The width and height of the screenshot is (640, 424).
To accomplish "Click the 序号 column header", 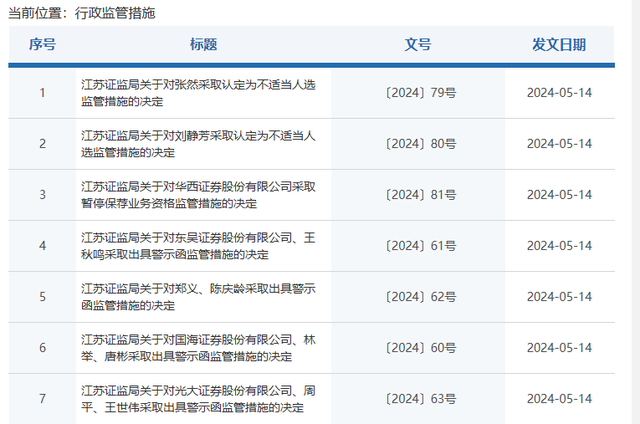I will click(x=42, y=44).
